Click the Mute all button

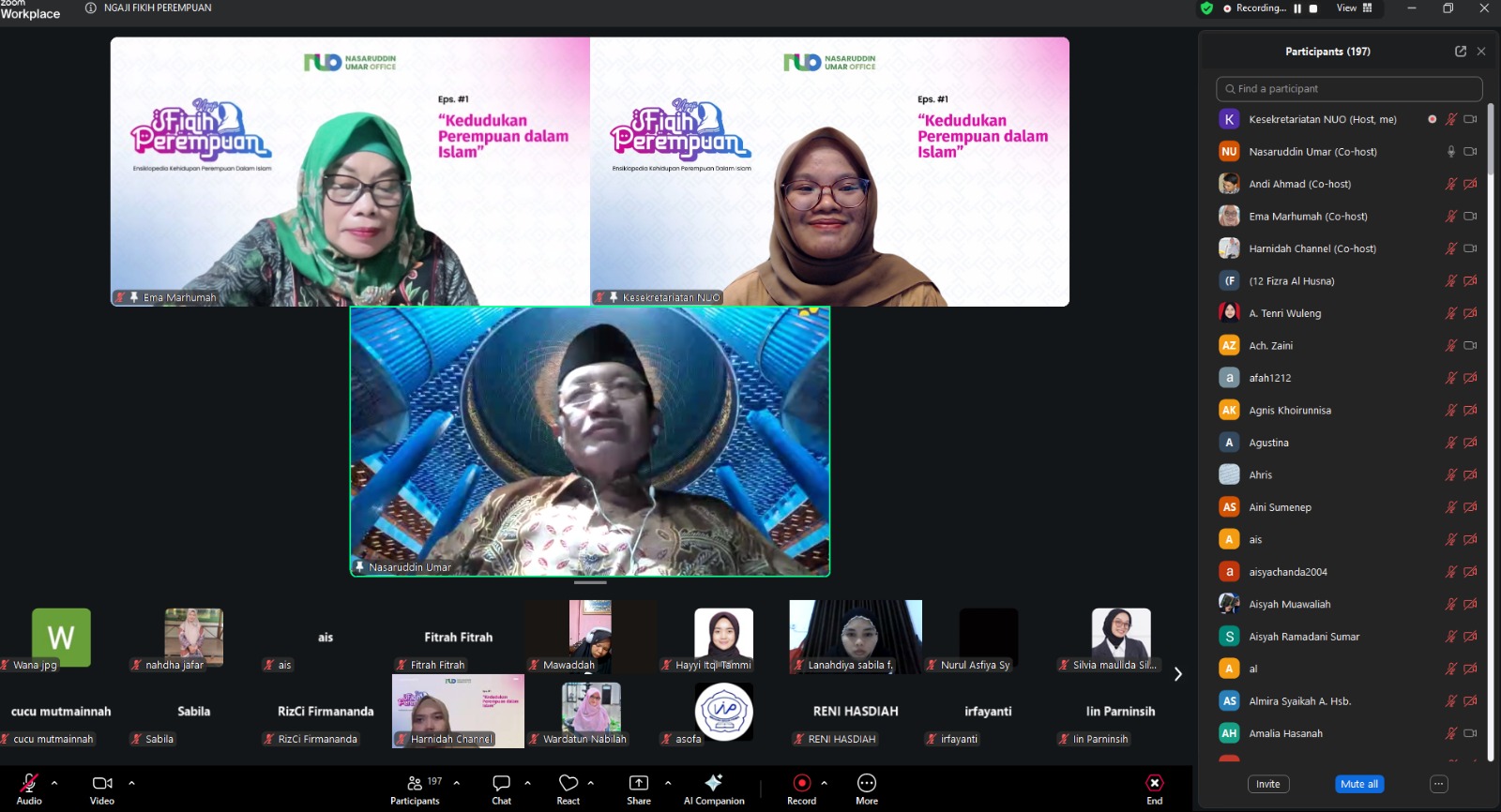[1358, 784]
